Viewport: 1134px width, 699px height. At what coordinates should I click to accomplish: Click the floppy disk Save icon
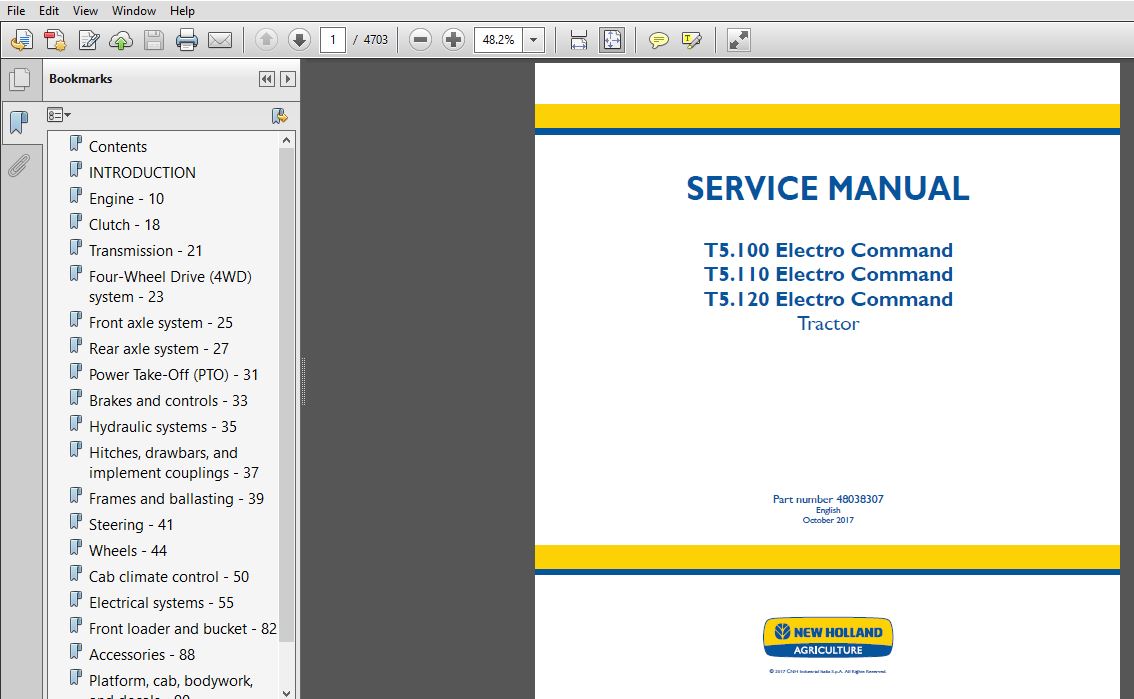click(x=153, y=40)
